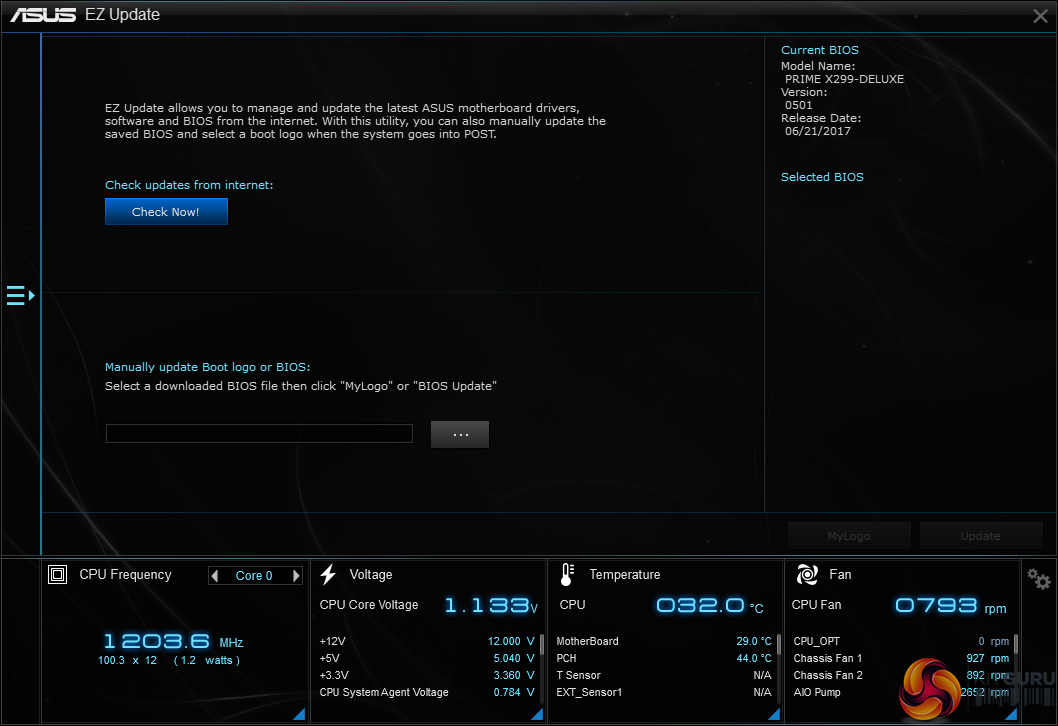Image resolution: width=1058 pixels, height=726 pixels.
Task: Expand the CPU Frequency panel corner triangle
Action: coord(299,714)
